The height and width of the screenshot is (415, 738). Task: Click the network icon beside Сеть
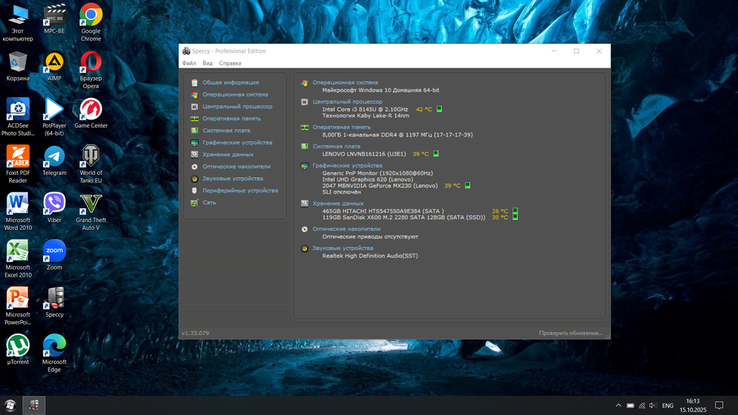(x=194, y=203)
